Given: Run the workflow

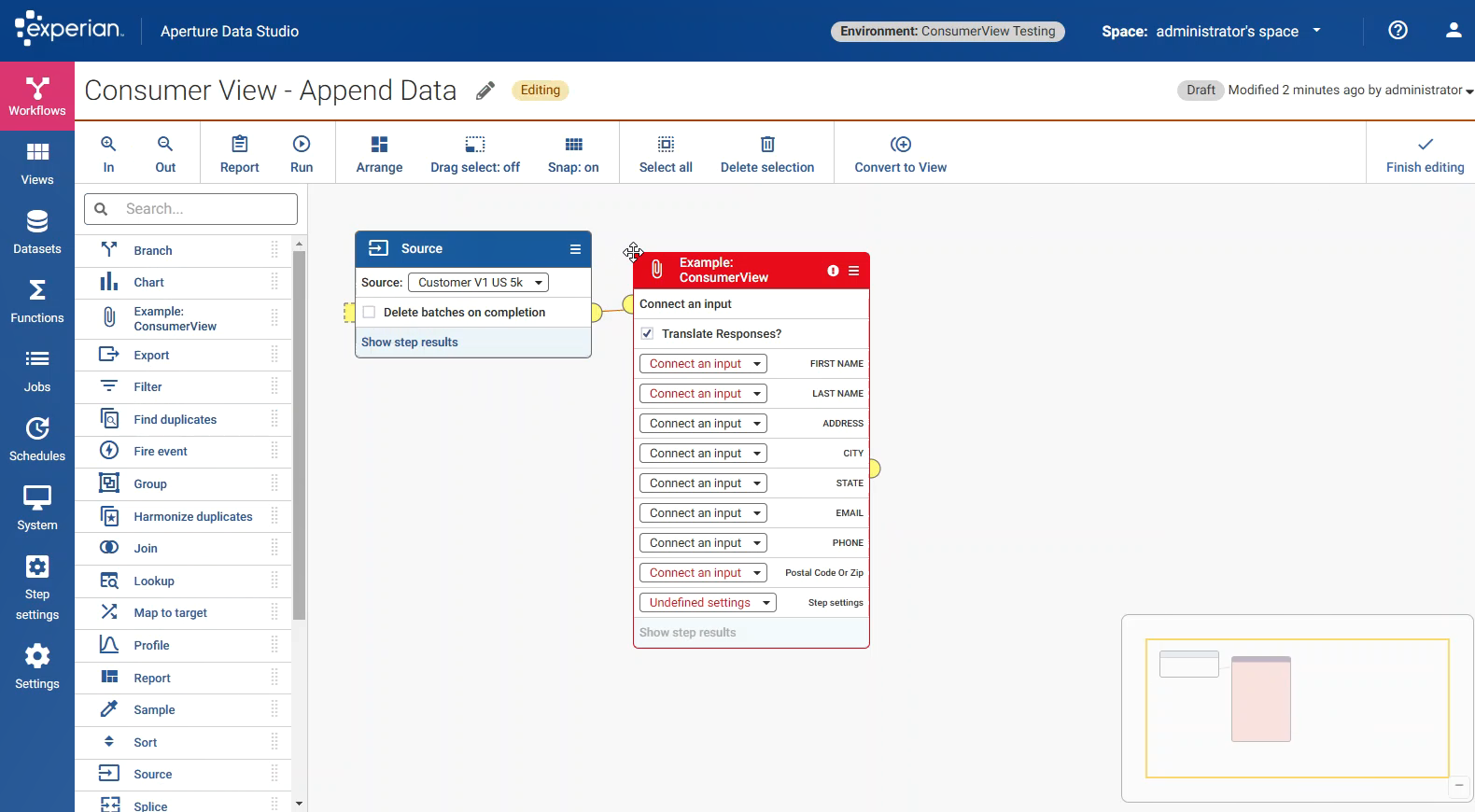Looking at the screenshot, I should [302, 154].
